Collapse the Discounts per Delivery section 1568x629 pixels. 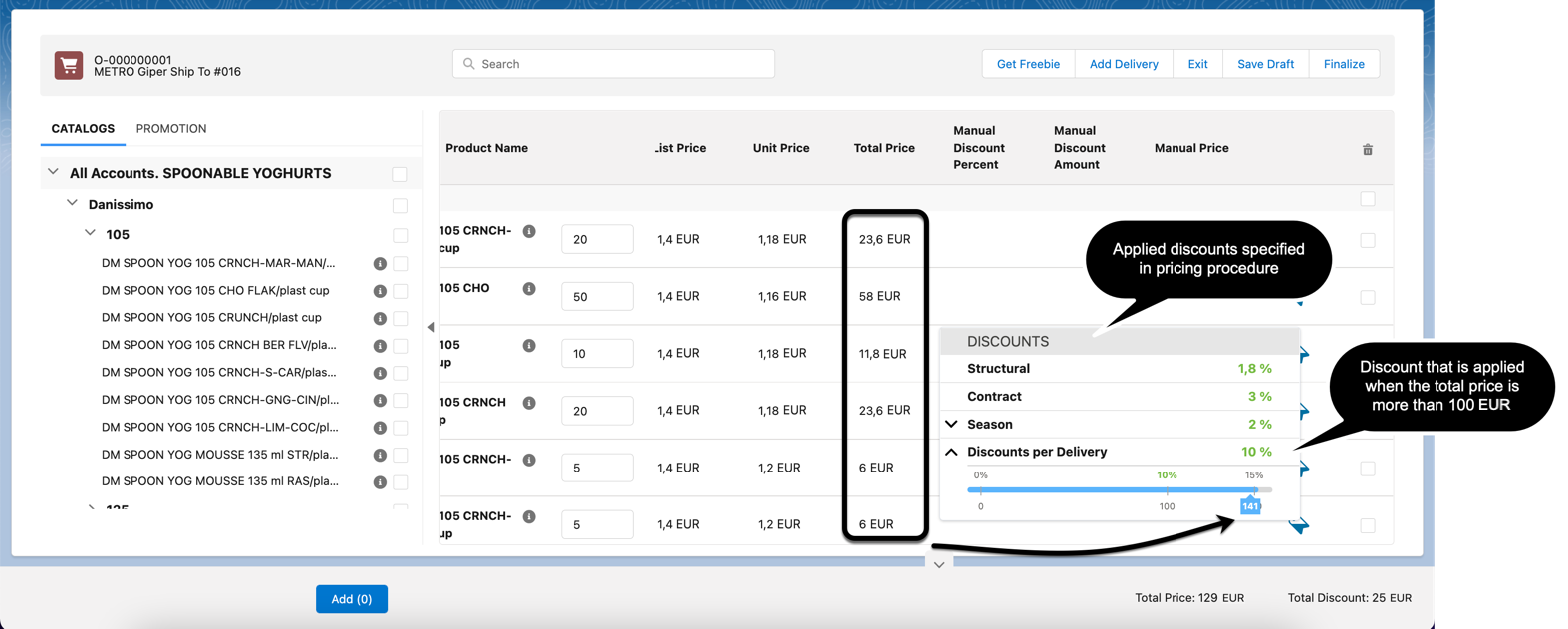tap(952, 452)
